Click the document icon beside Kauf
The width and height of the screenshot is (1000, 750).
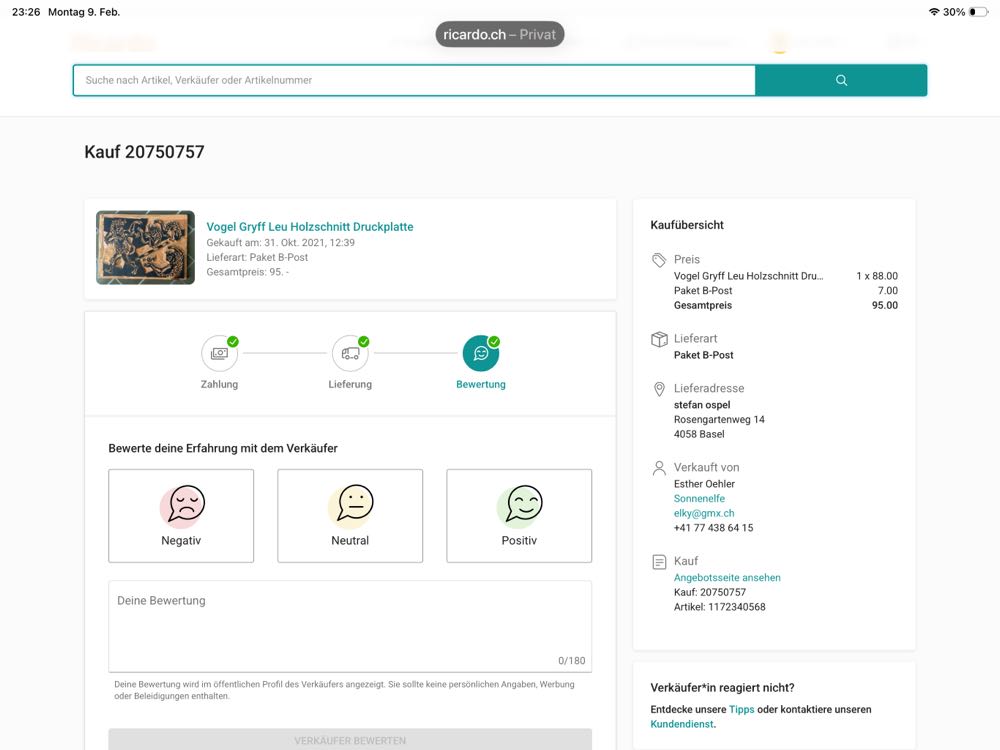pos(659,562)
